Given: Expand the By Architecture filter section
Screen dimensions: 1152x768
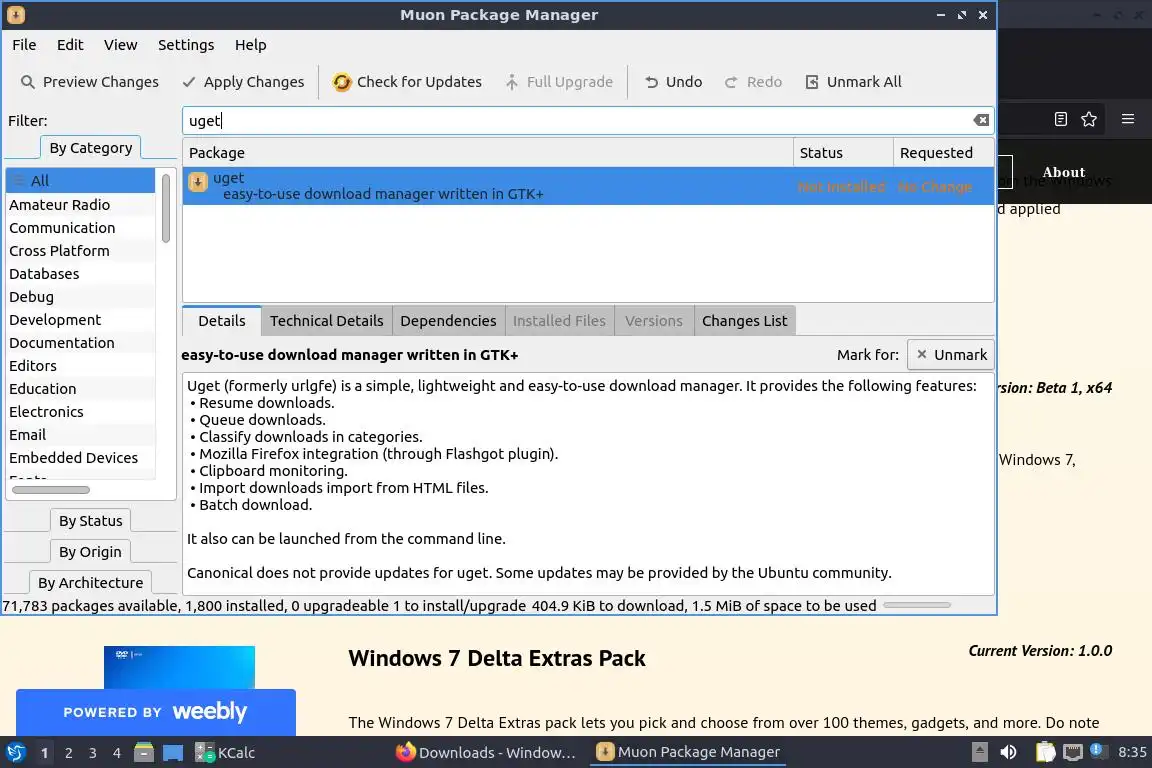Looking at the screenshot, I should (90, 582).
